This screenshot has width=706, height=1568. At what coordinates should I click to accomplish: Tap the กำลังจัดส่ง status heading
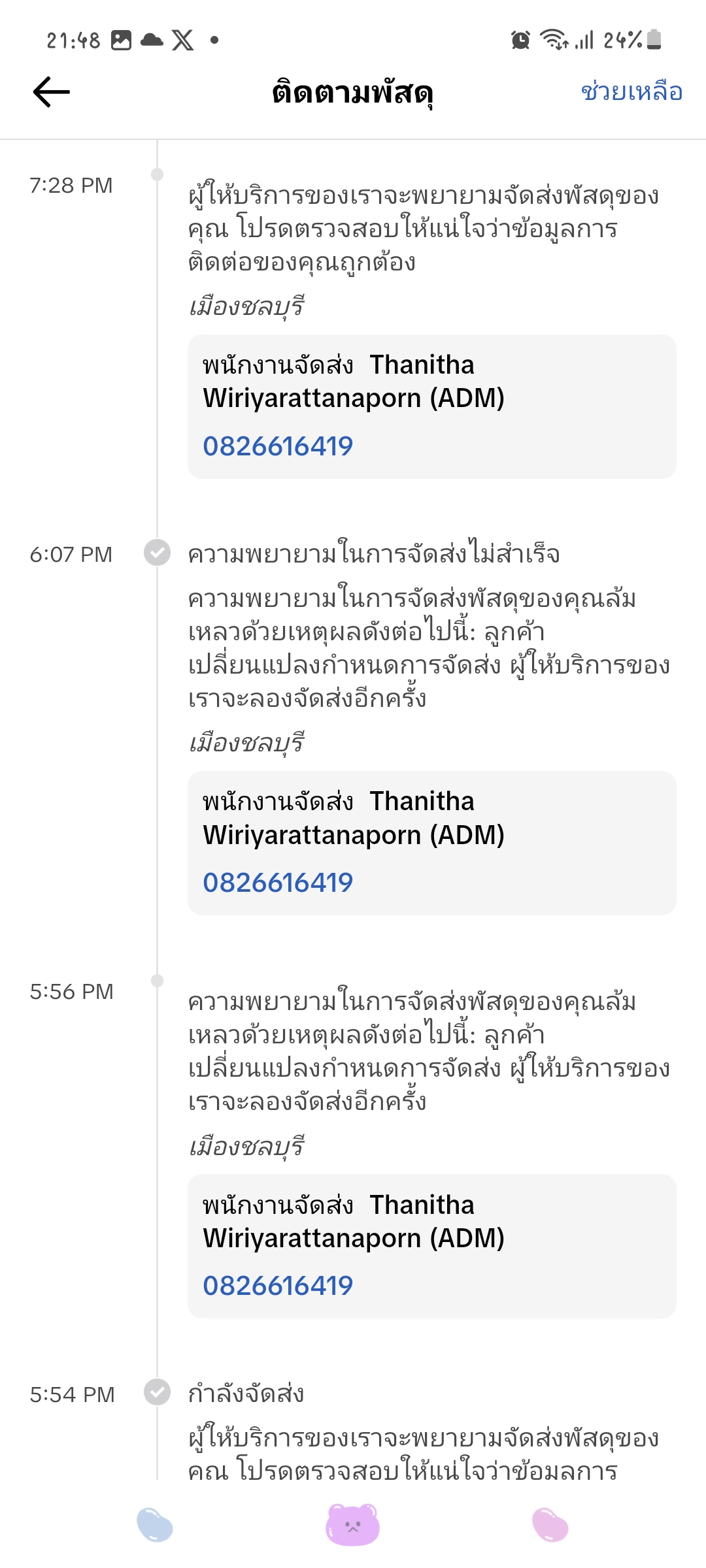click(246, 1393)
